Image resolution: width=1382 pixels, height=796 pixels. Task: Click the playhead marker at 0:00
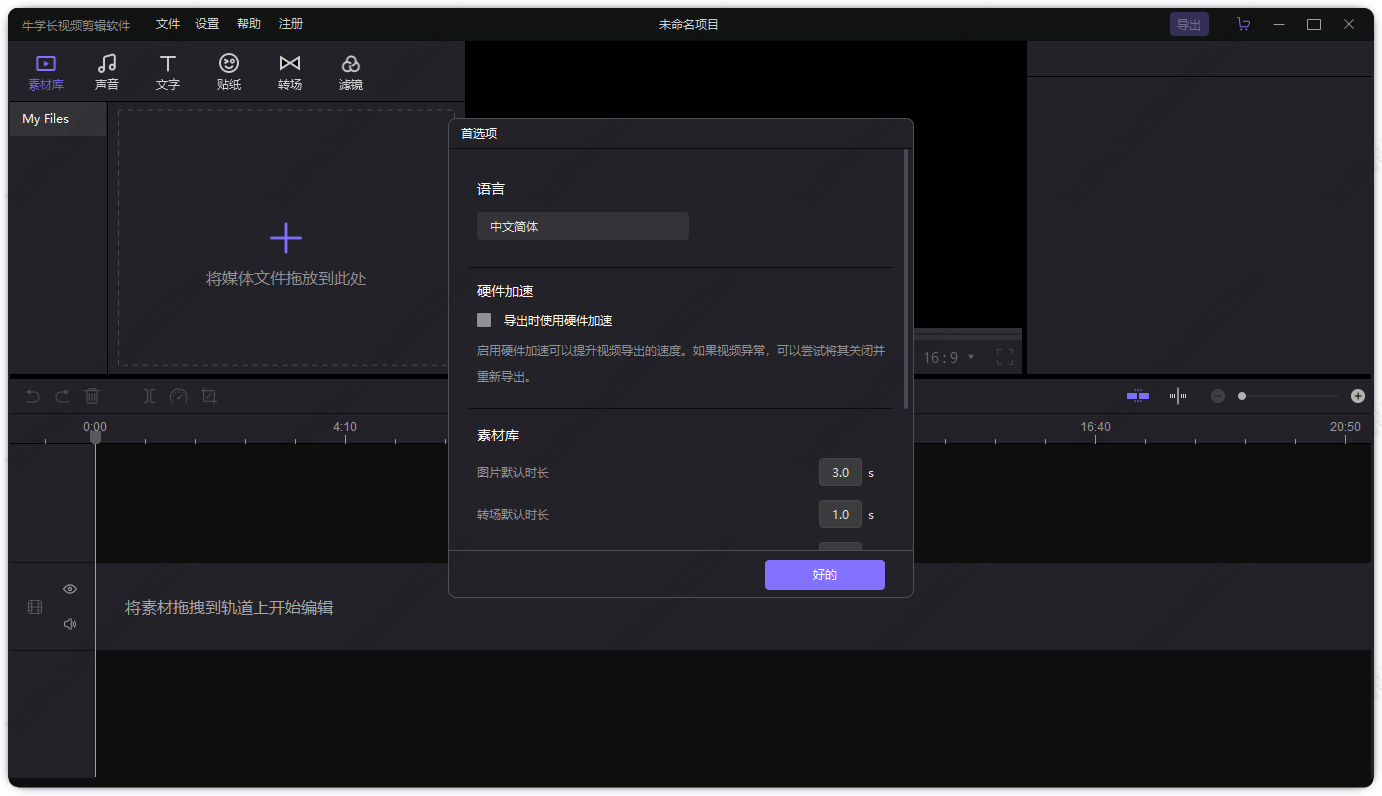[x=95, y=436]
